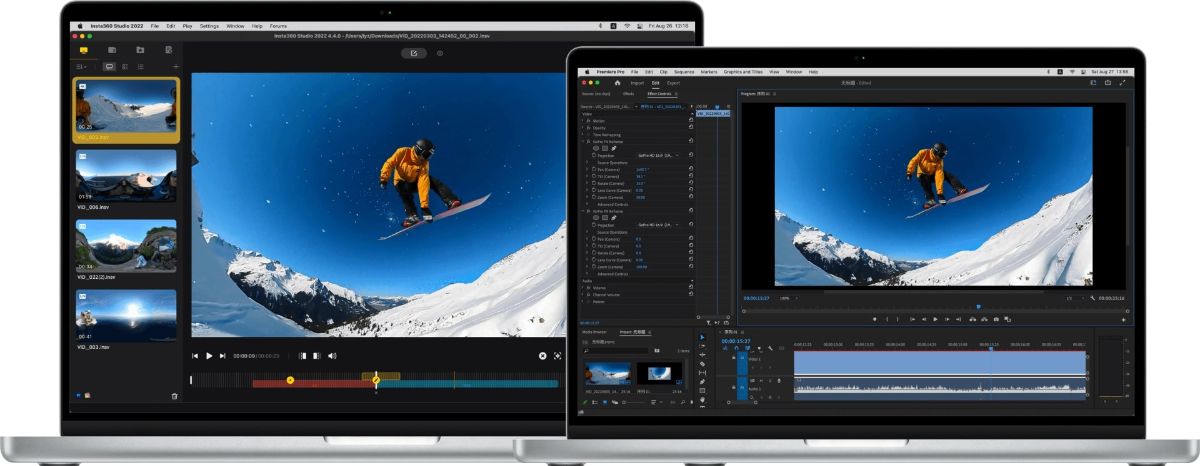The height and width of the screenshot is (466, 1200).
Task: Select the Pen tool in Premiere toolbar
Action: pyautogui.click(x=702, y=381)
